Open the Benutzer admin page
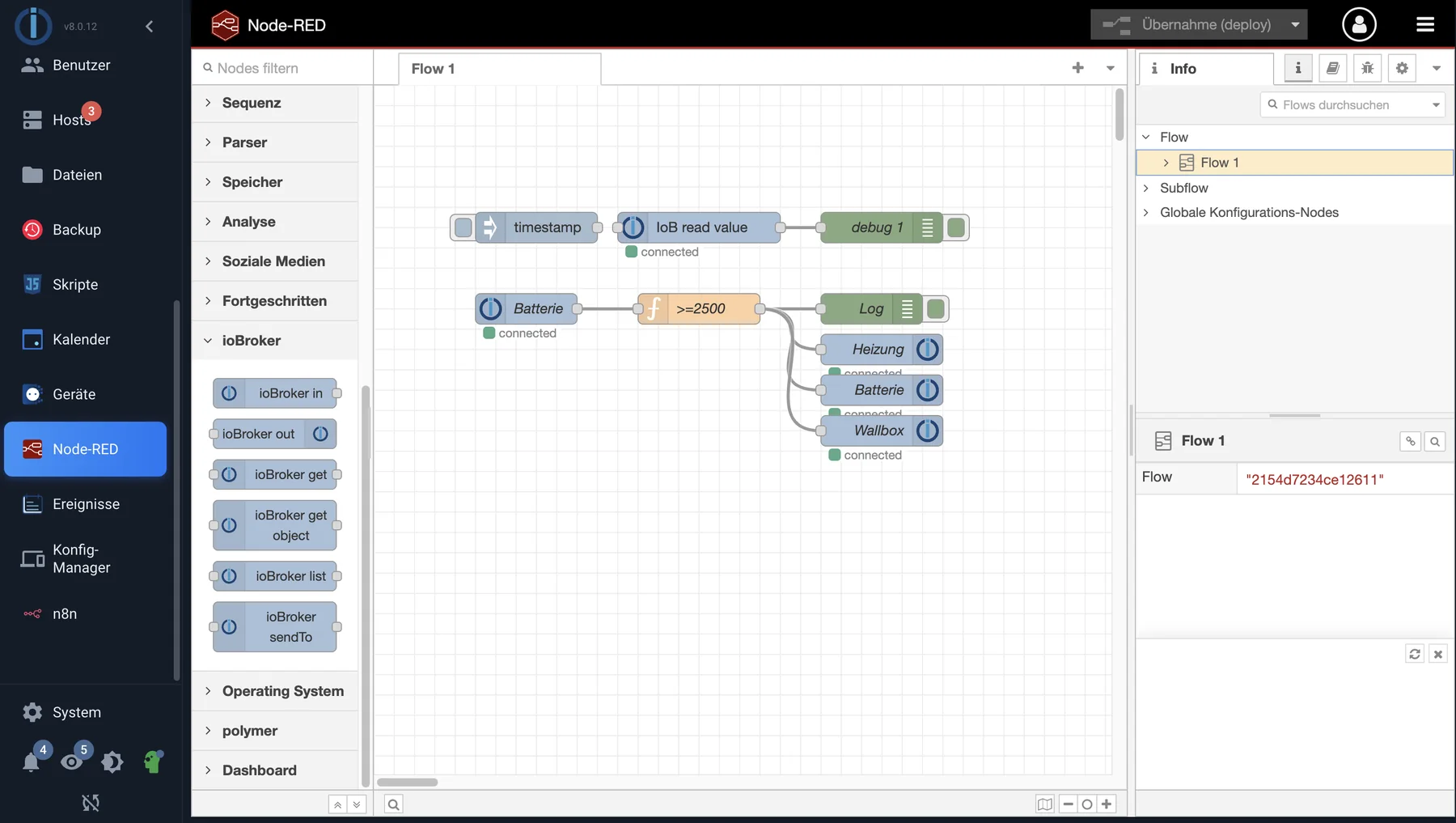The width and height of the screenshot is (1456, 823). point(85,66)
